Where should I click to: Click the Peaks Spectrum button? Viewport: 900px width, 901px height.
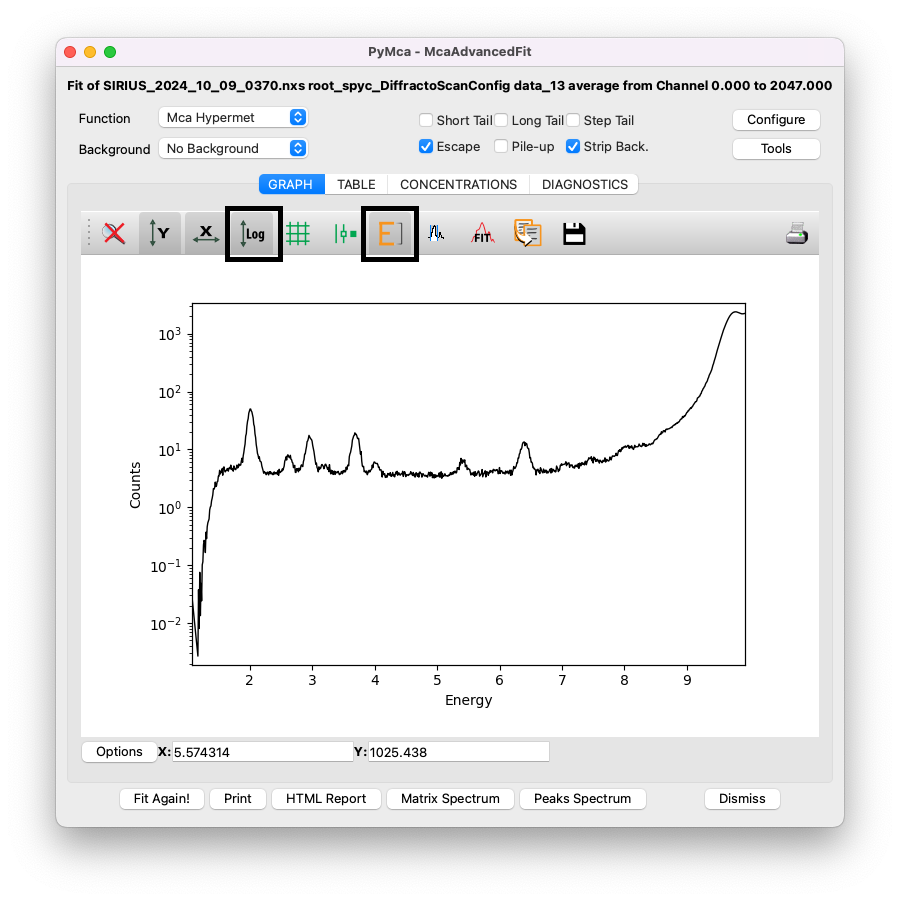(x=582, y=799)
